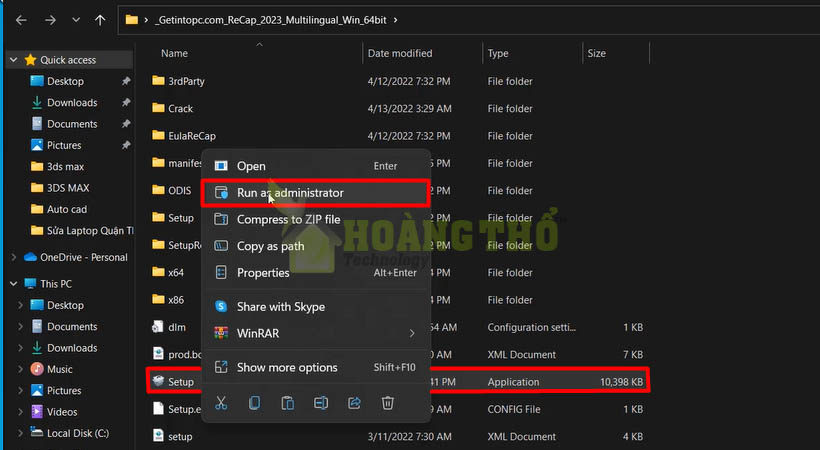Choose Share with Skype
The width and height of the screenshot is (820, 450).
(315, 307)
